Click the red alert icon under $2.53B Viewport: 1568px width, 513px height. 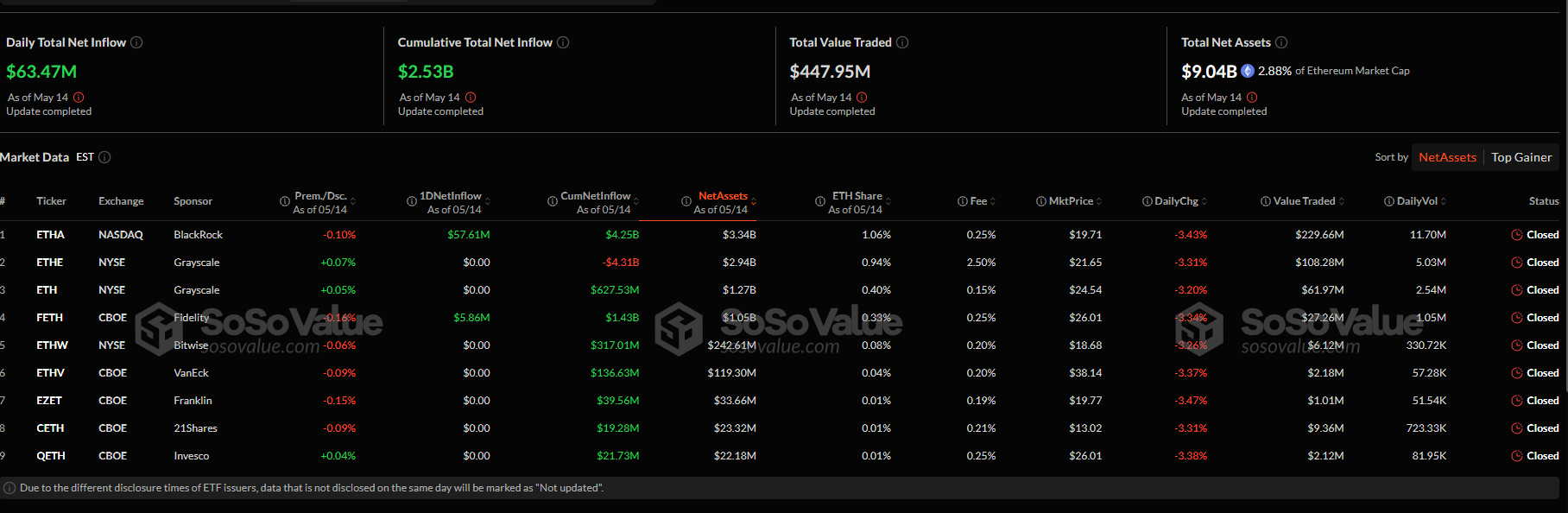(x=471, y=98)
